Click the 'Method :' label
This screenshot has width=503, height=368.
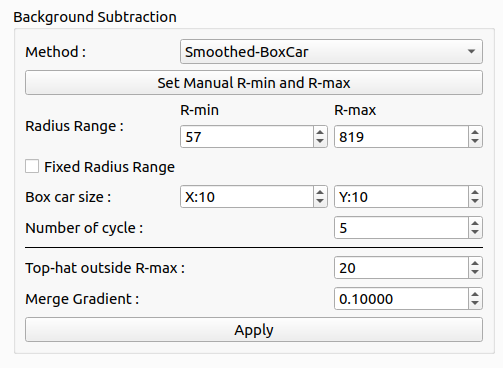[56, 52]
